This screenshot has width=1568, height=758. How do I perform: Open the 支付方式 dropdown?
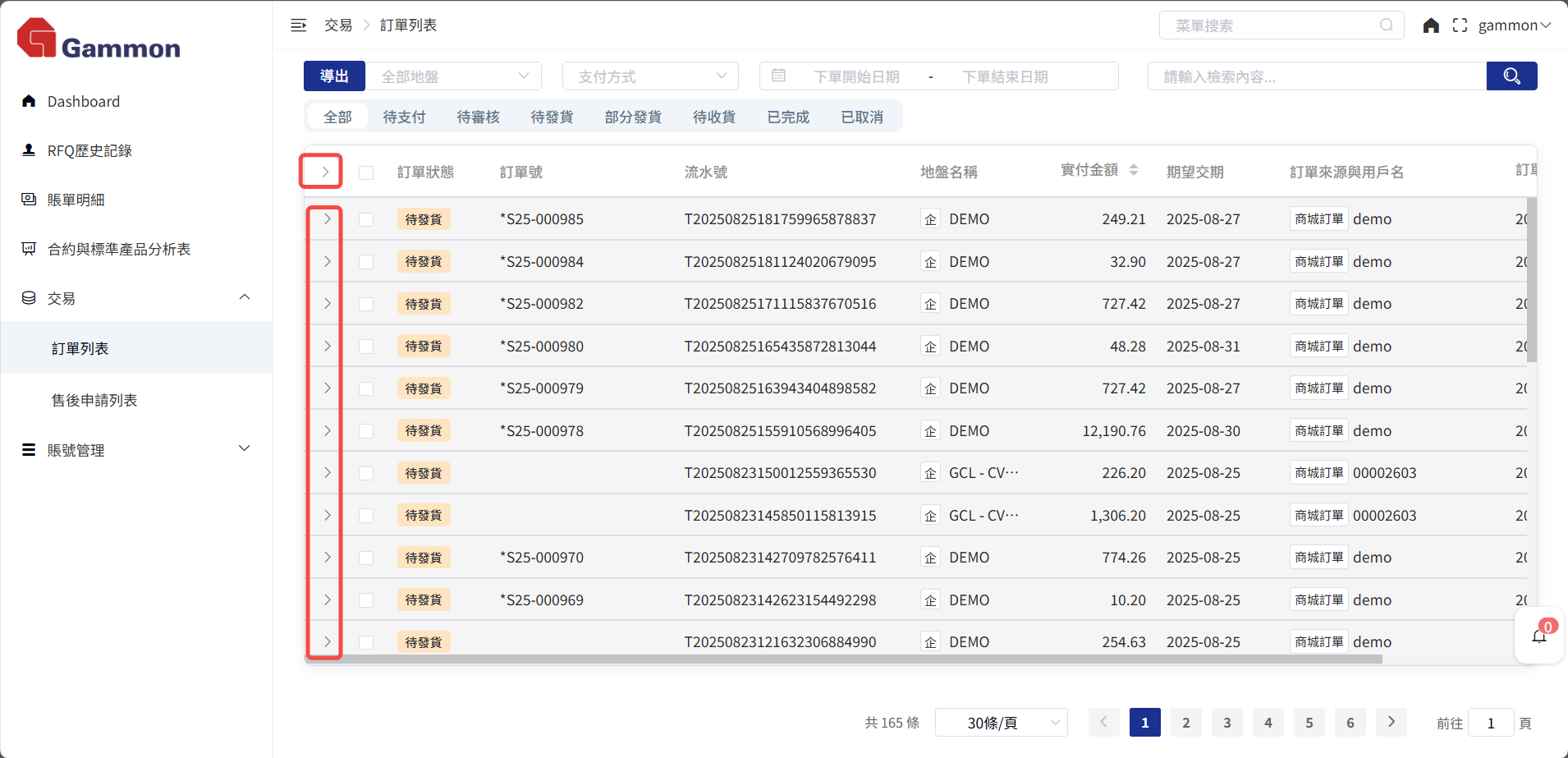coord(651,76)
